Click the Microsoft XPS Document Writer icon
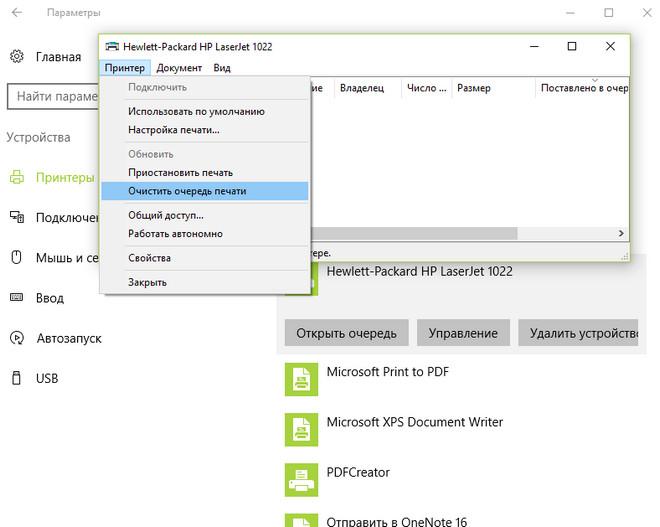The image size is (660, 527). coord(300,429)
